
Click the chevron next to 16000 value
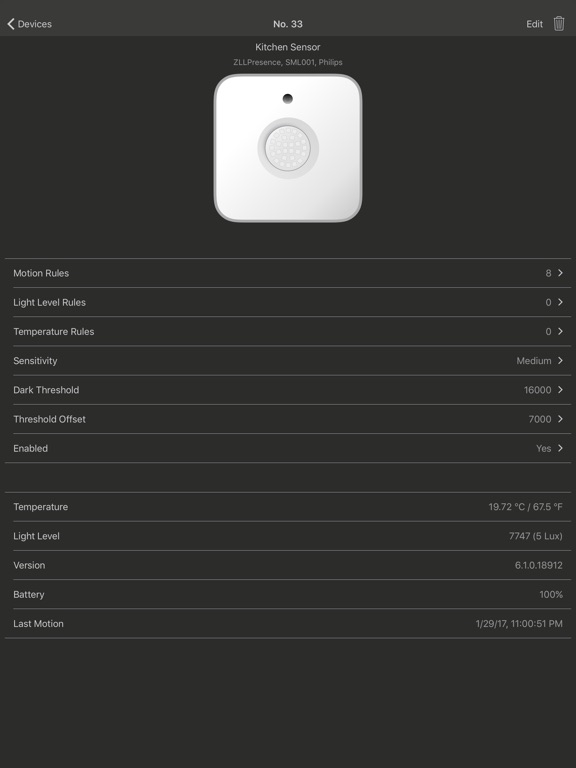(560, 390)
